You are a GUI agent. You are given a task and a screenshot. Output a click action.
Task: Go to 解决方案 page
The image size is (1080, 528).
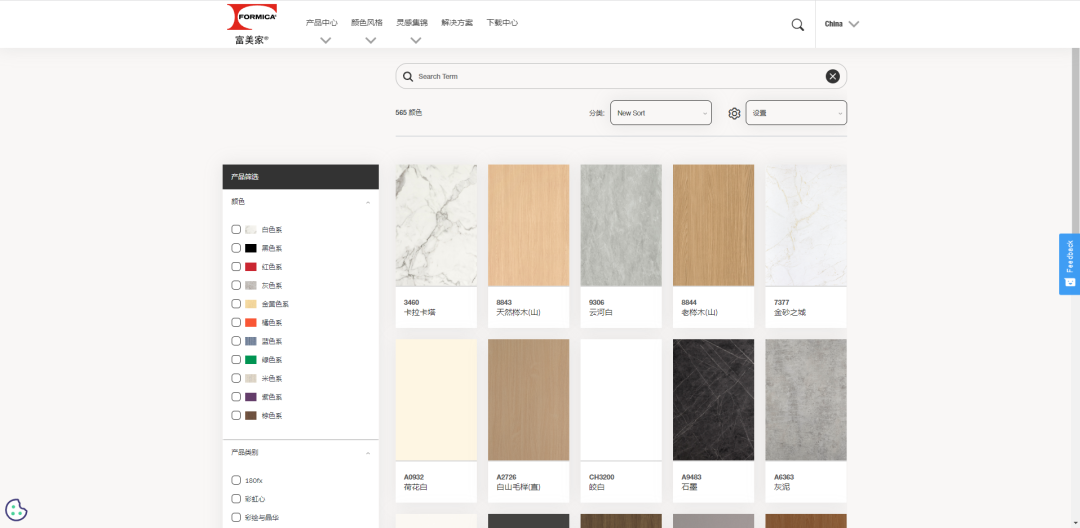tap(457, 23)
